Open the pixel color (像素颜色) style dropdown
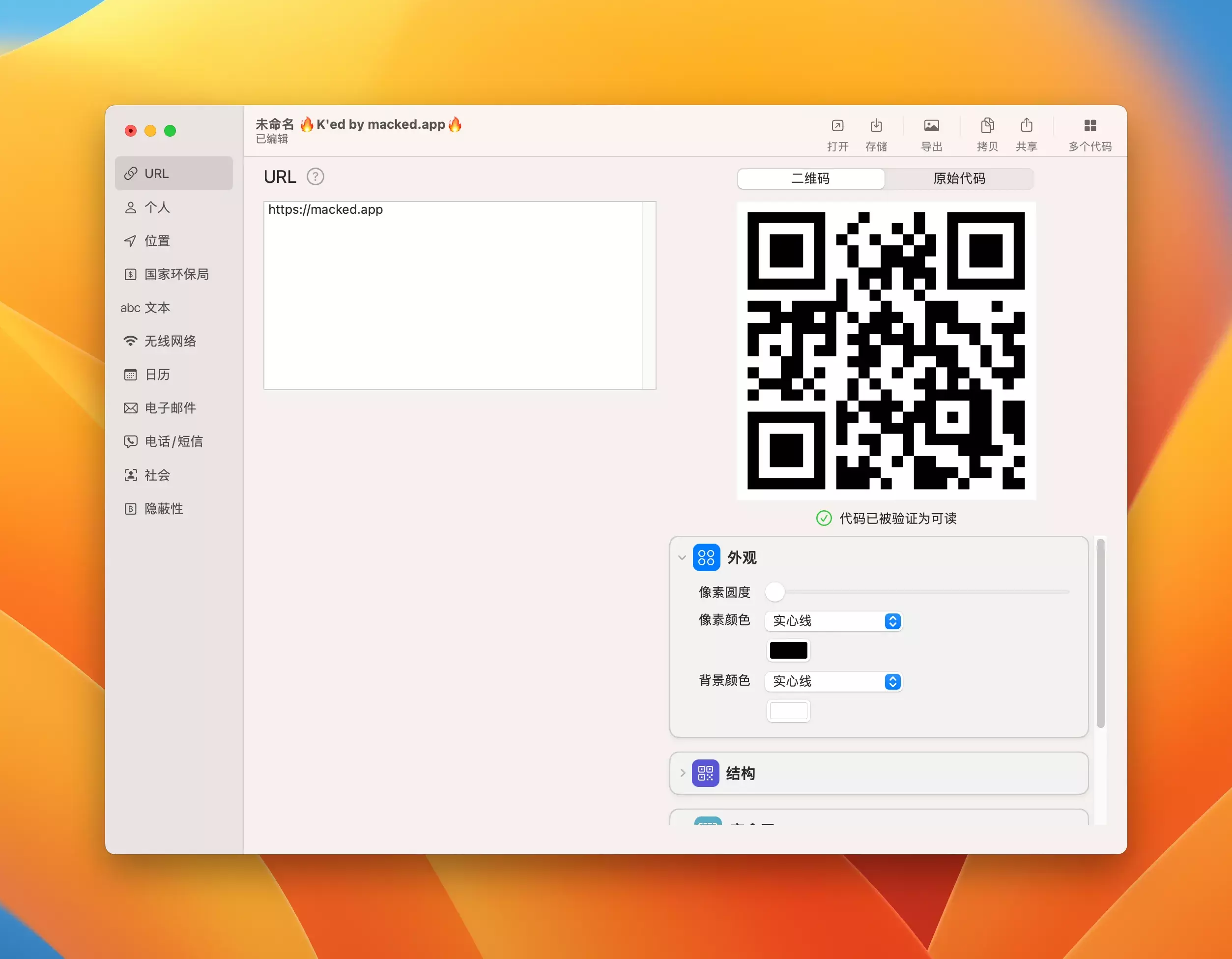Image resolution: width=1232 pixels, height=959 pixels. click(833, 621)
